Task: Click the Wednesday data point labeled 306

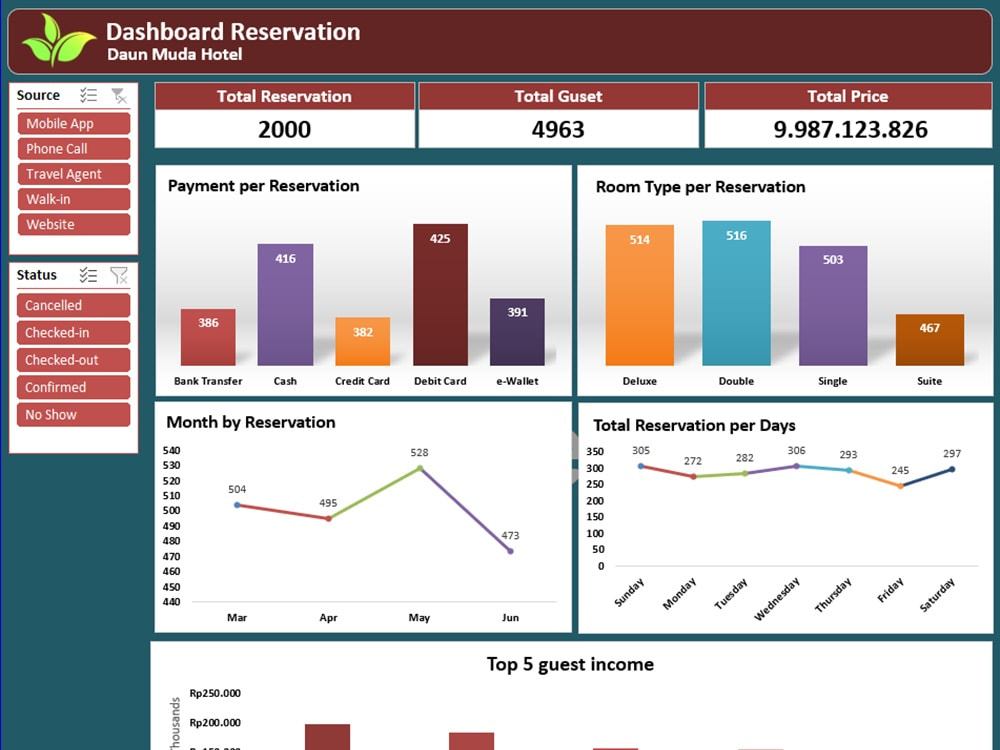Action: [x=797, y=466]
